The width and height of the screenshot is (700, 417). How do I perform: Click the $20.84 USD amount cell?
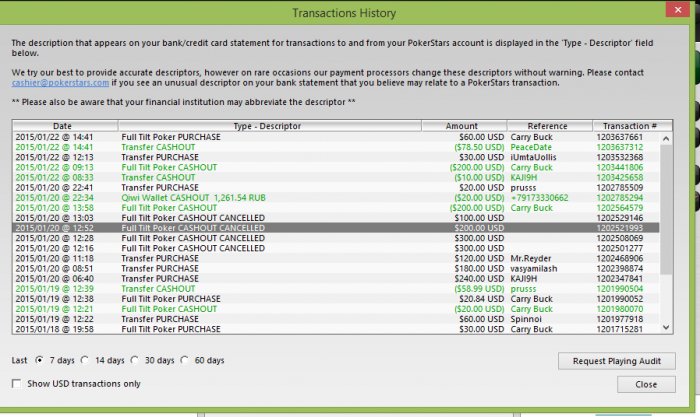481,299
